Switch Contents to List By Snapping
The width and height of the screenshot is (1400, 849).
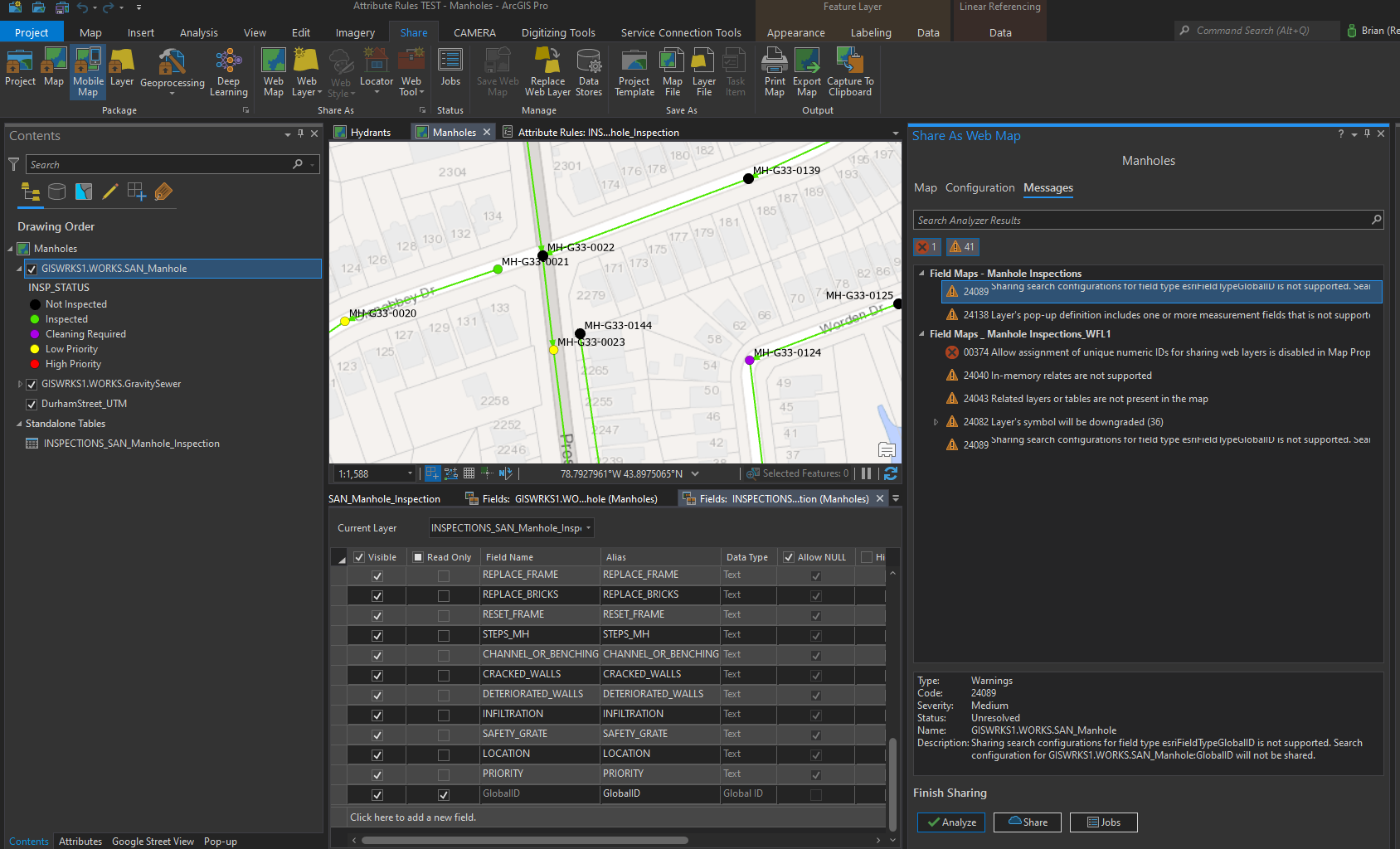point(137,192)
